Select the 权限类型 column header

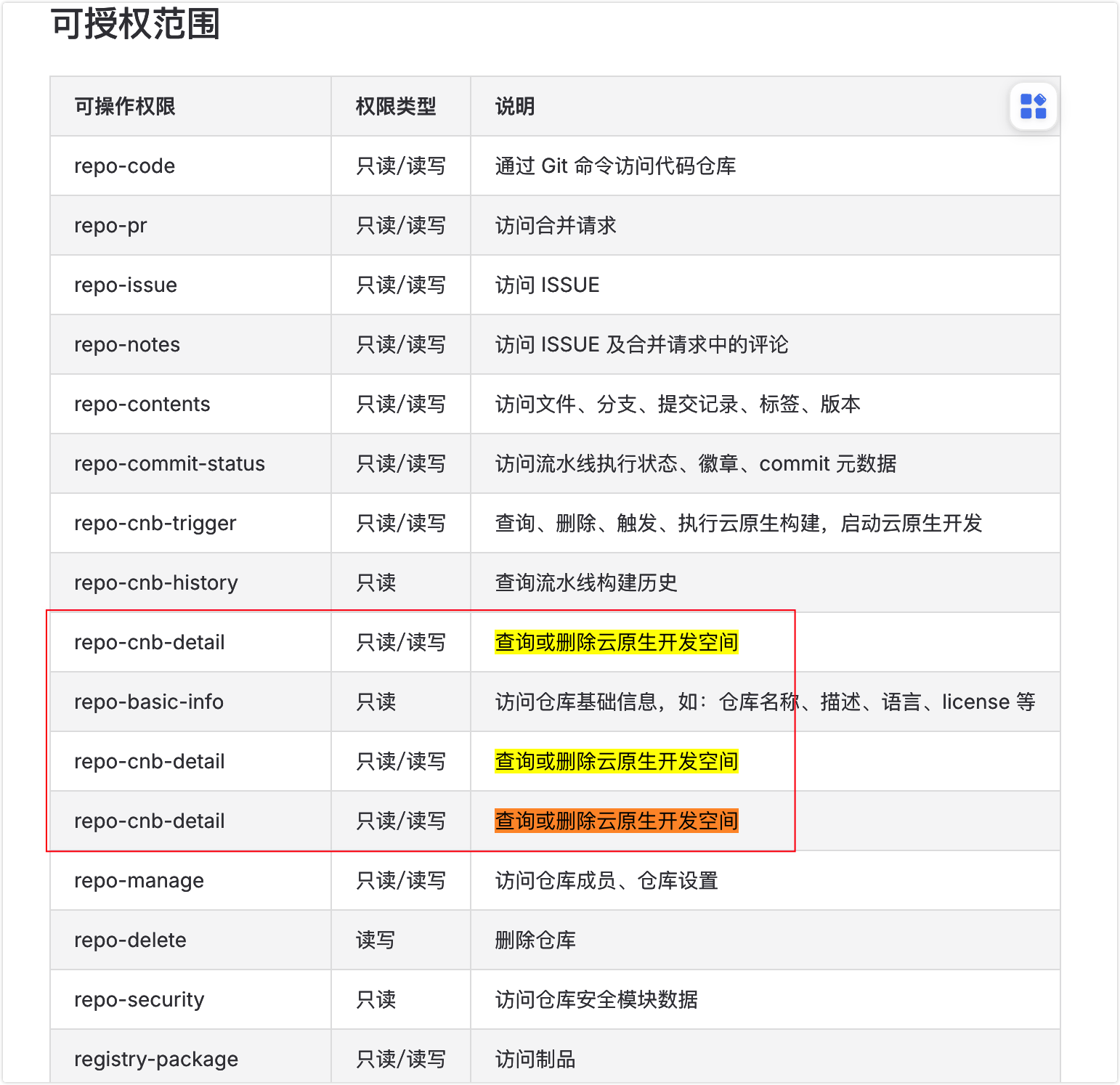click(395, 107)
